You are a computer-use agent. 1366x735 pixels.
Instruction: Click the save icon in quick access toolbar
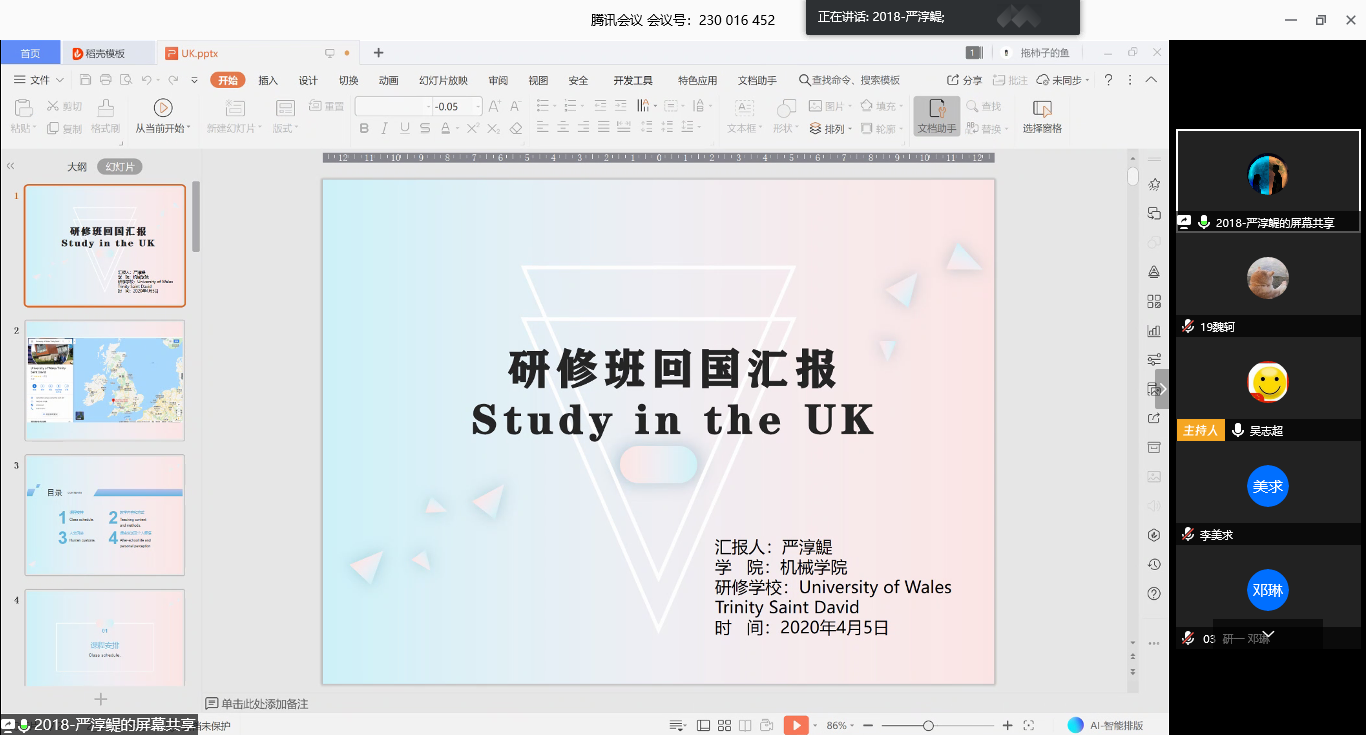coord(85,80)
